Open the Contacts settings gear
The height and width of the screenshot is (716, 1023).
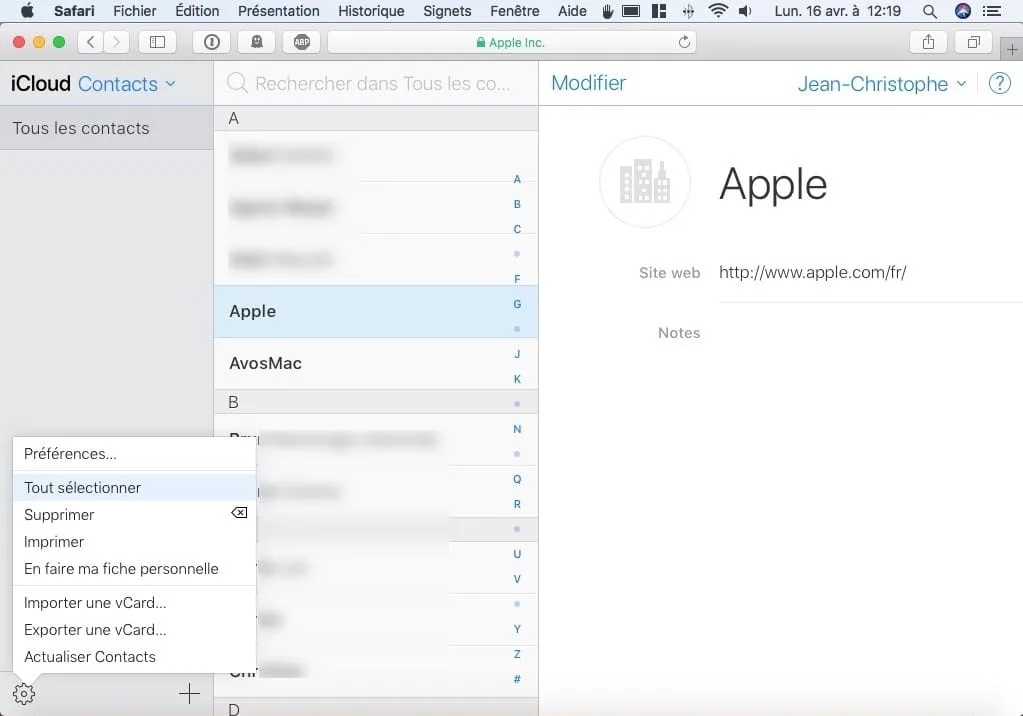23,692
